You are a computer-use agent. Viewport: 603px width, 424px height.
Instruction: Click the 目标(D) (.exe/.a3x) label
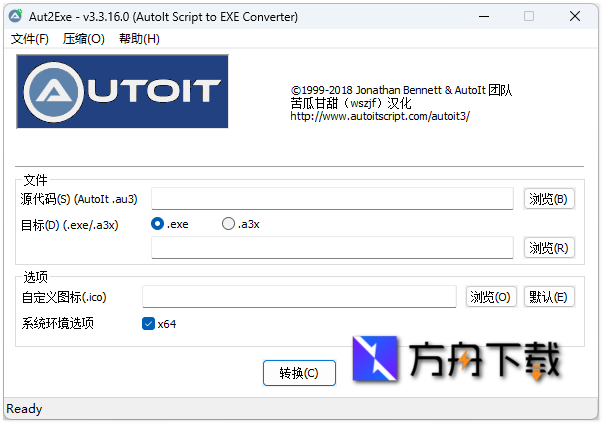[x=69, y=225]
